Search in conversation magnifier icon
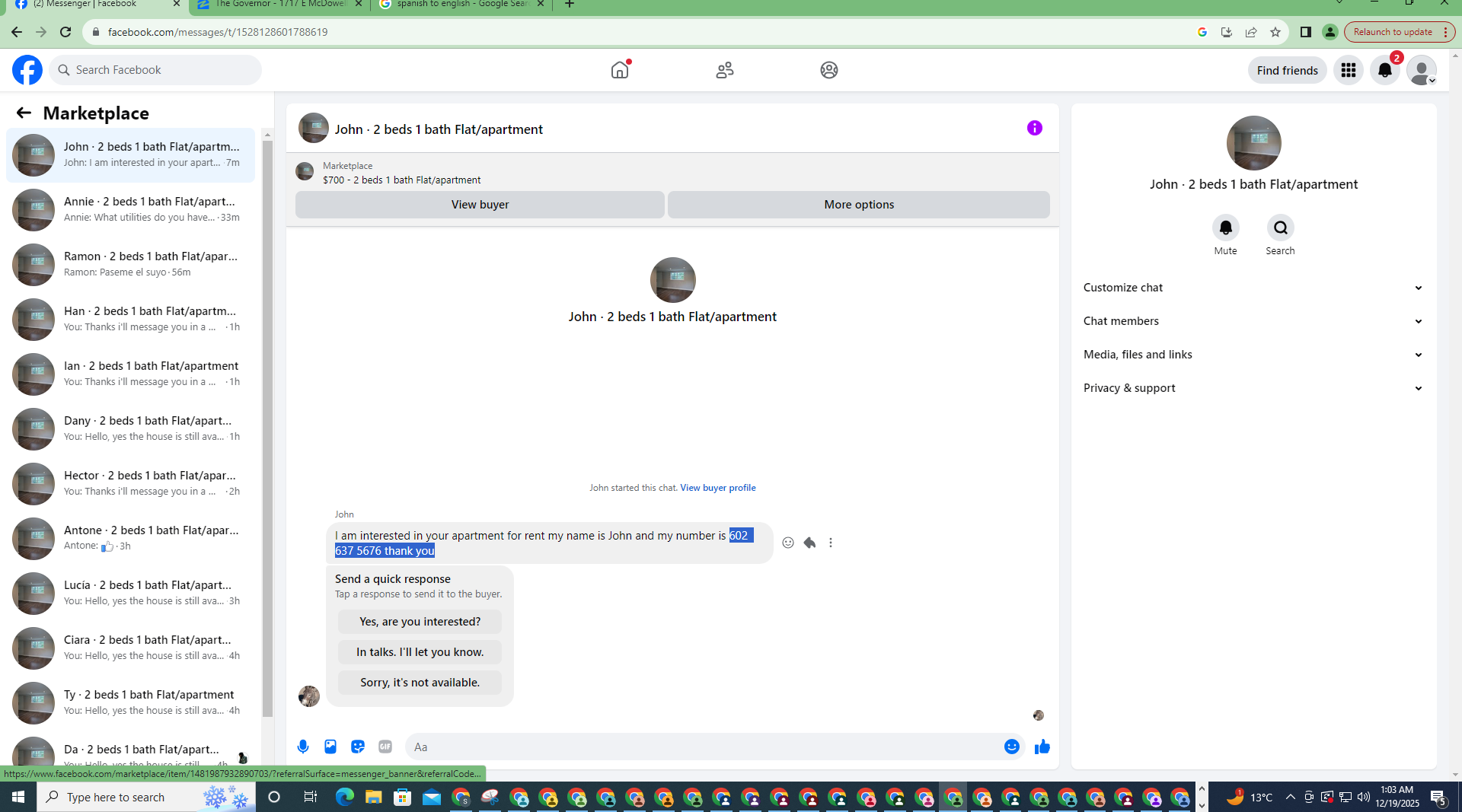Viewport: 1462px width, 812px height. (1280, 228)
